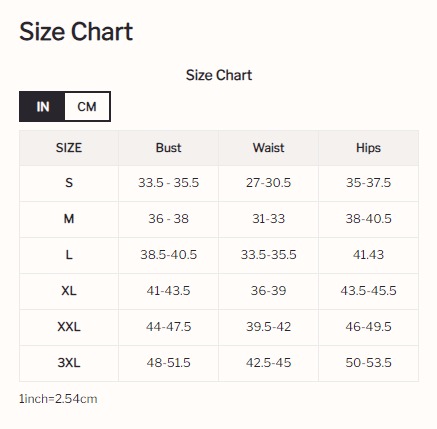Switch units to CM
The image size is (437, 429).
tap(87, 107)
